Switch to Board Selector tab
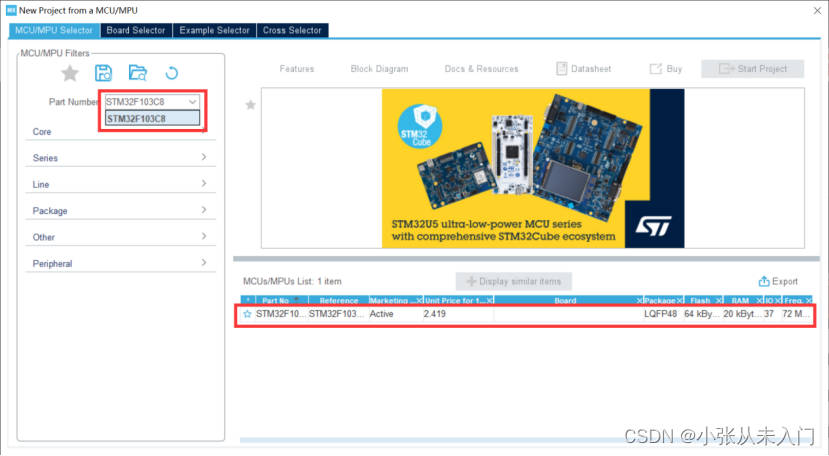 pos(136,30)
